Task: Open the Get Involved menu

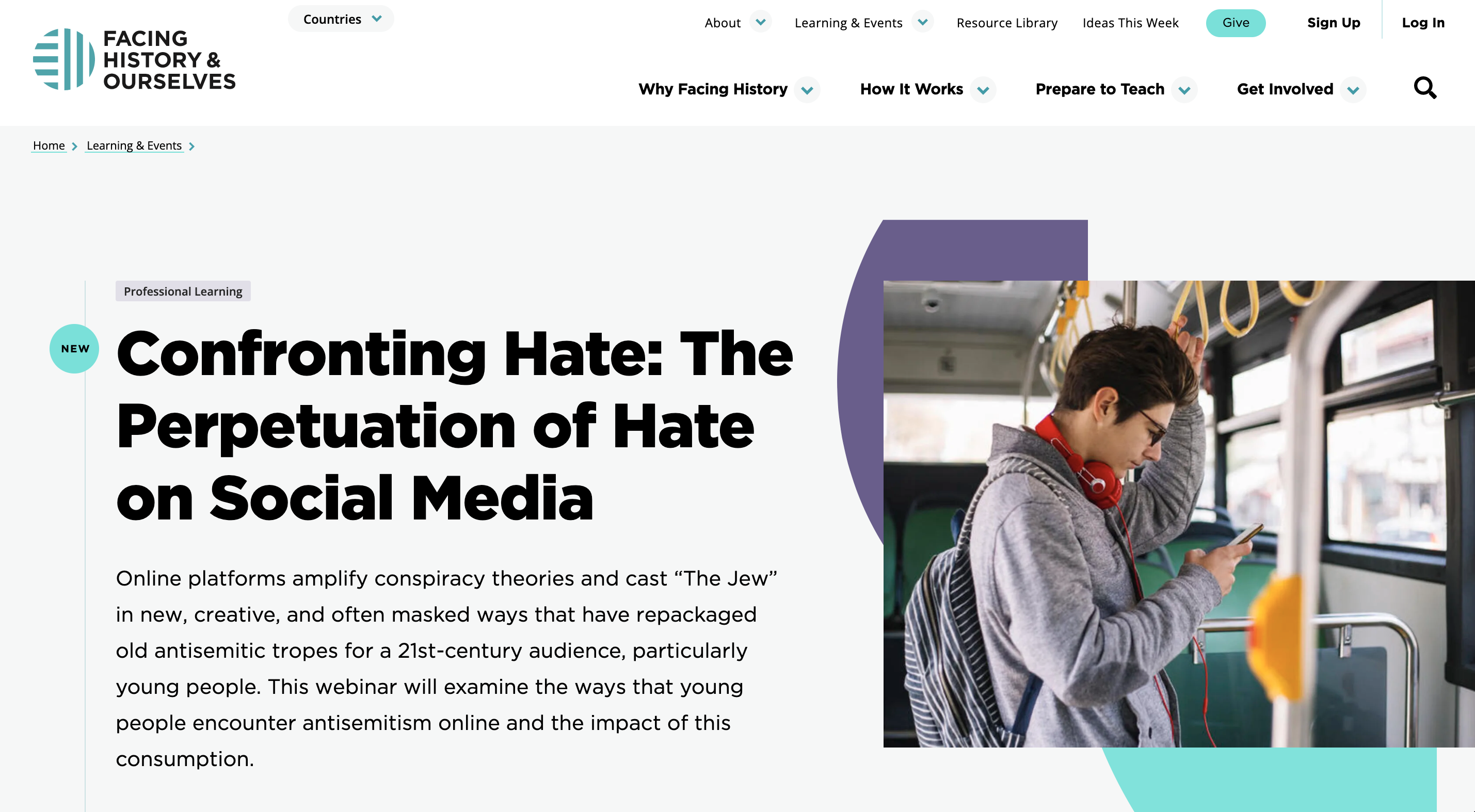Action: point(1285,89)
